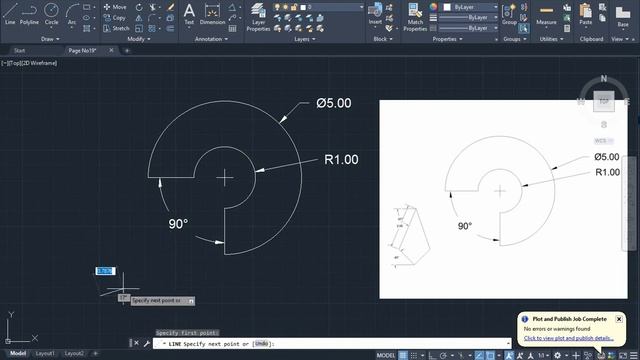Screen dimensions: 640x360
Task: Click the Rotate tool icon
Action: click(x=139, y=7)
